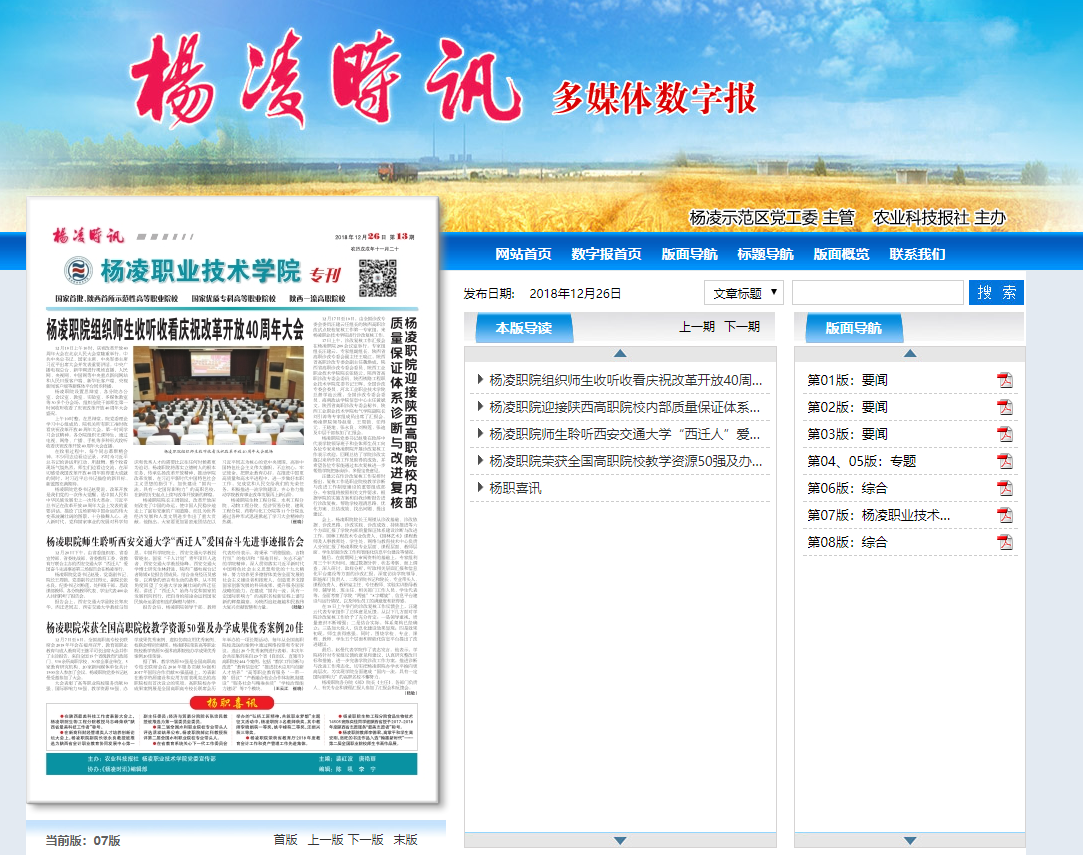Viewport: 1083px width, 855px height.
Task: Download the PDF for 第02版 要闻
Action: point(1004,407)
